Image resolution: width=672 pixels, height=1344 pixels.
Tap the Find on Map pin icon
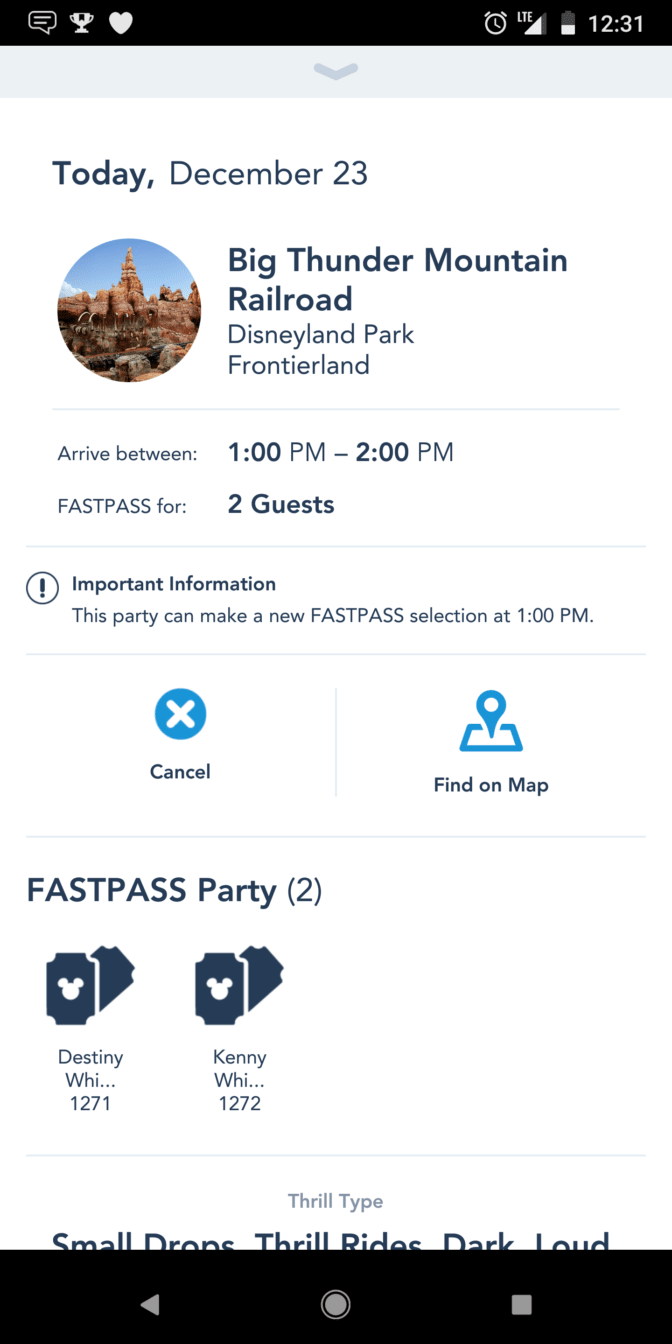pyautogui.click(x=491, y=721)
